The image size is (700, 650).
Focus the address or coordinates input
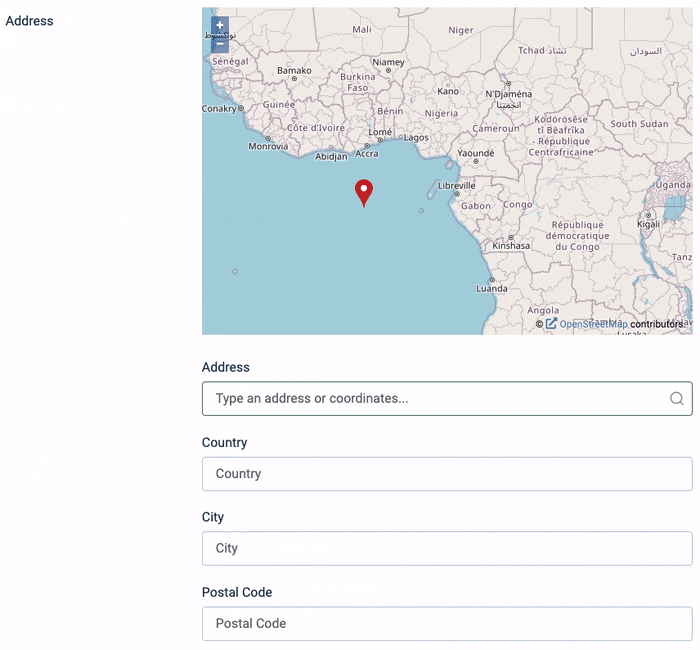(x=447, y=398)
